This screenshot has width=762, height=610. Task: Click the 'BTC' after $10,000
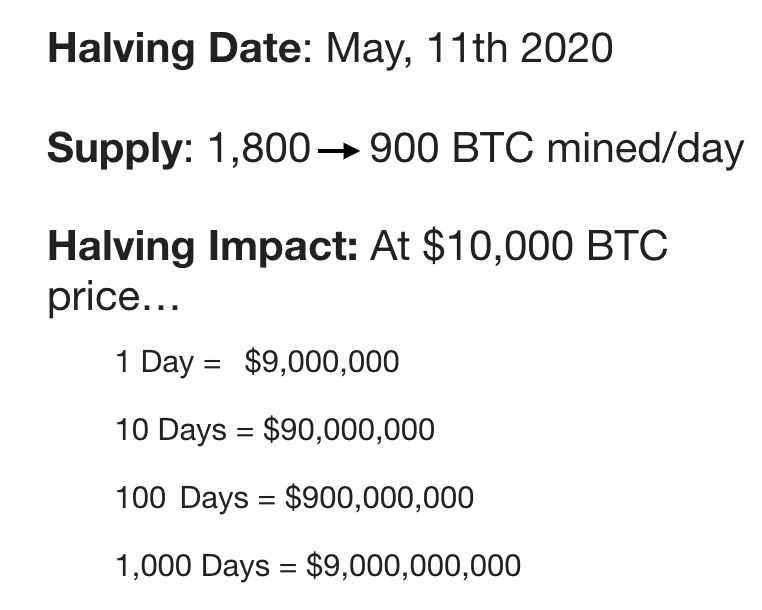[x=627, y=245]
